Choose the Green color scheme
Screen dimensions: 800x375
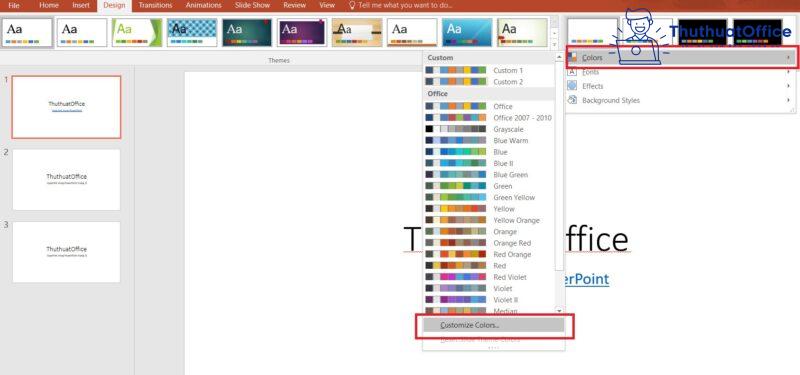pyautogui.click(x=489, y=186)
